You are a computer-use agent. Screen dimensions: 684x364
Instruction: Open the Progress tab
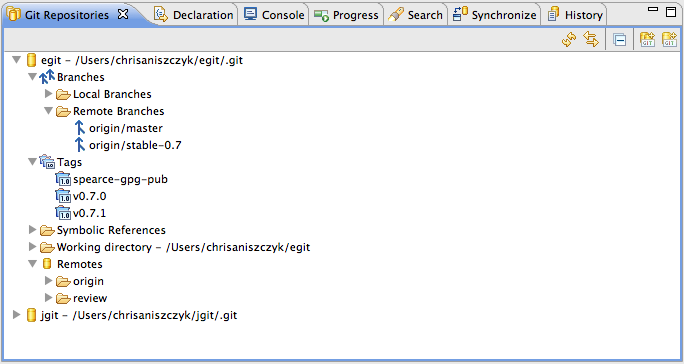coord(346,15)
